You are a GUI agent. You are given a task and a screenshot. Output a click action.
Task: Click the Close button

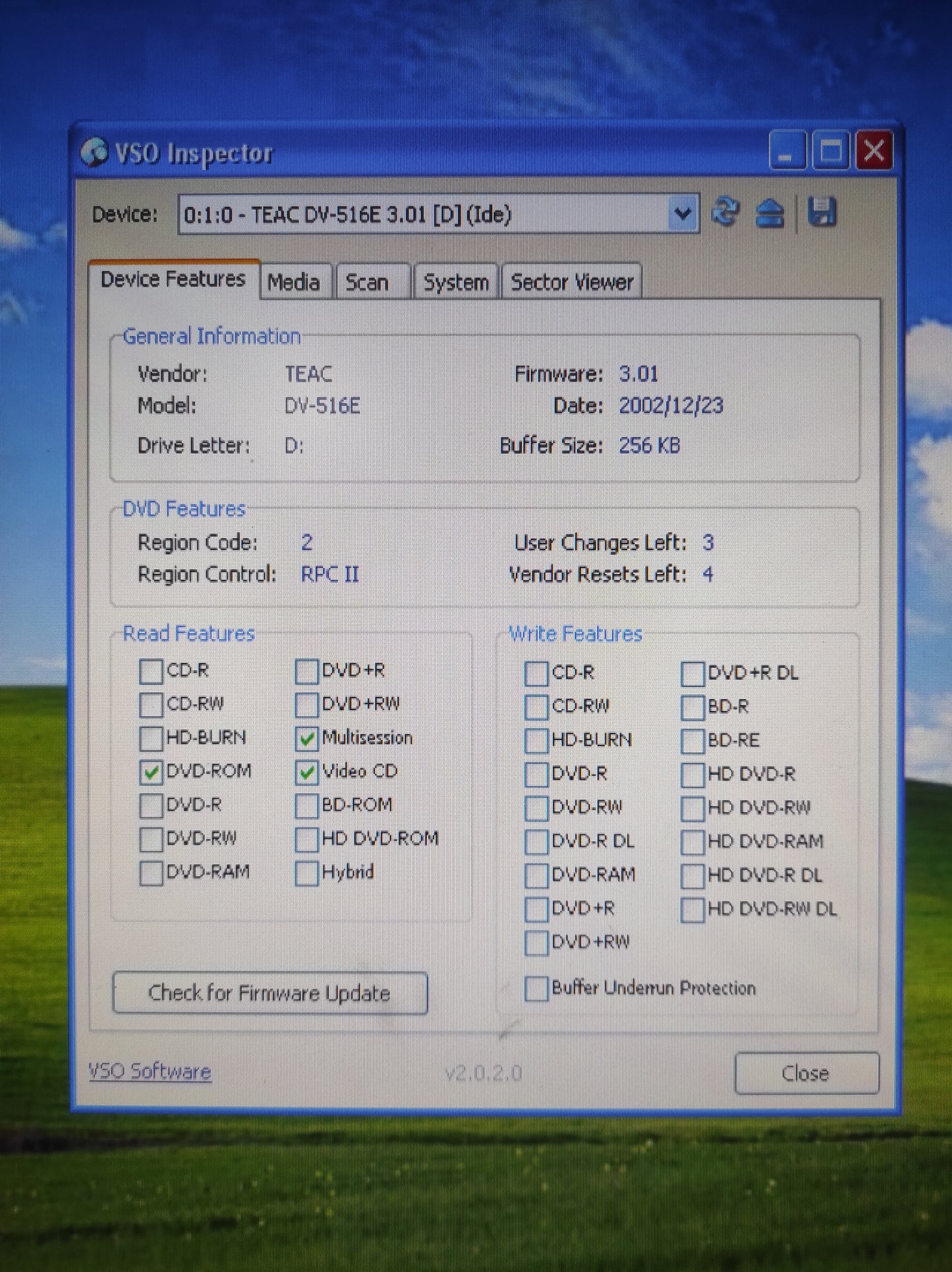coord(806,1073)
